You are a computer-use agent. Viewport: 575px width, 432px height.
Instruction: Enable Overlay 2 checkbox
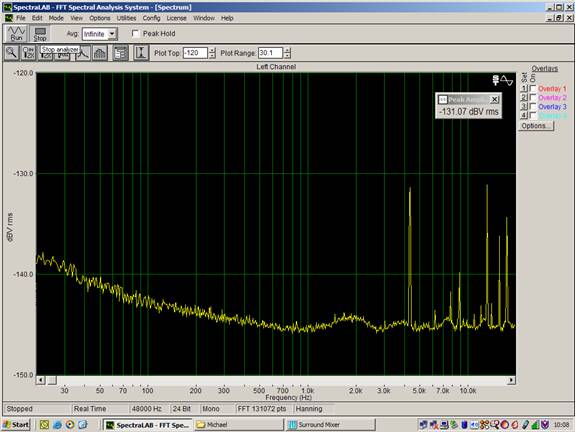point(533,98)
